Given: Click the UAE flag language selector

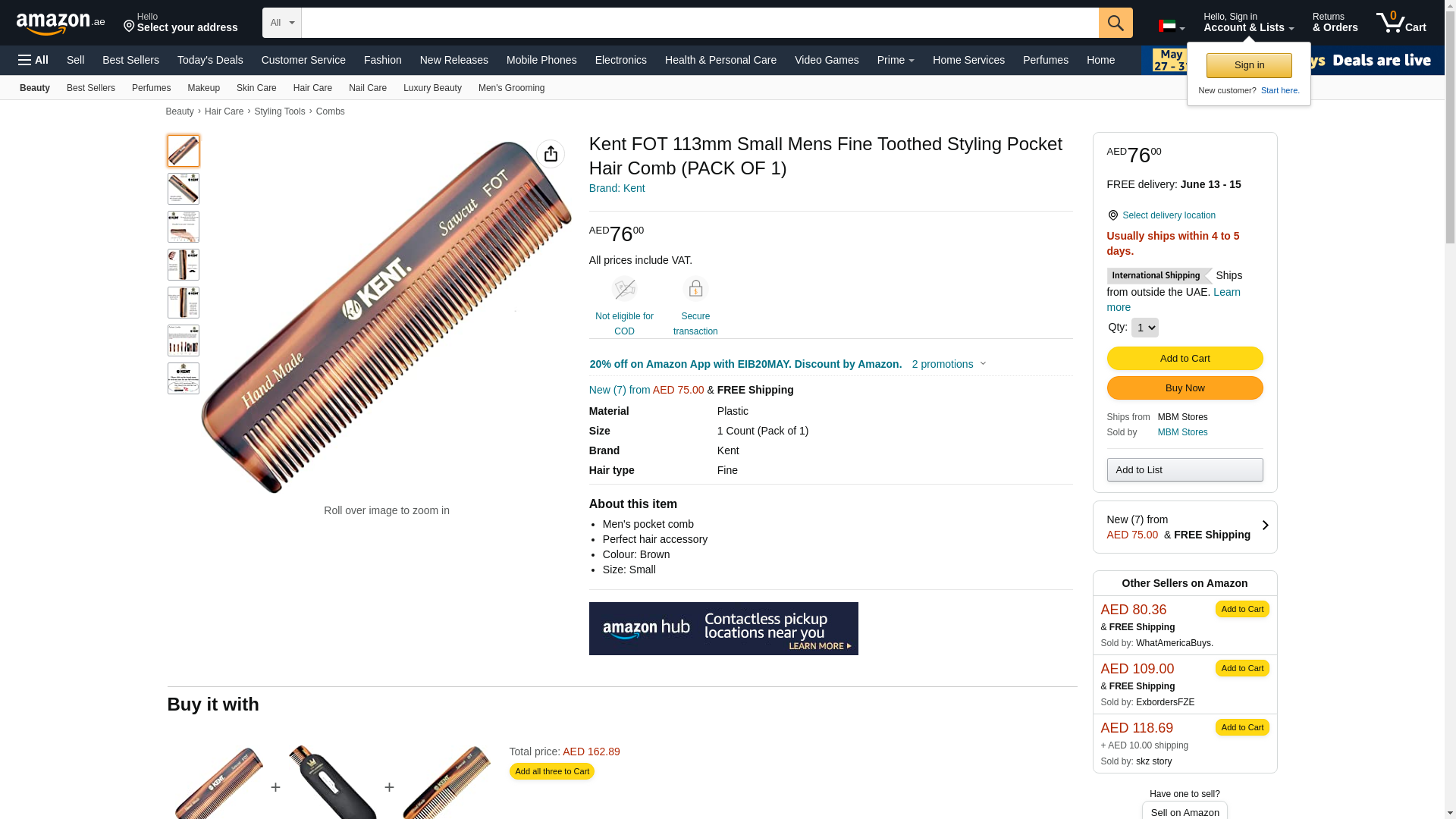Looking at the screenshot, I should (x=1172, y=27).
